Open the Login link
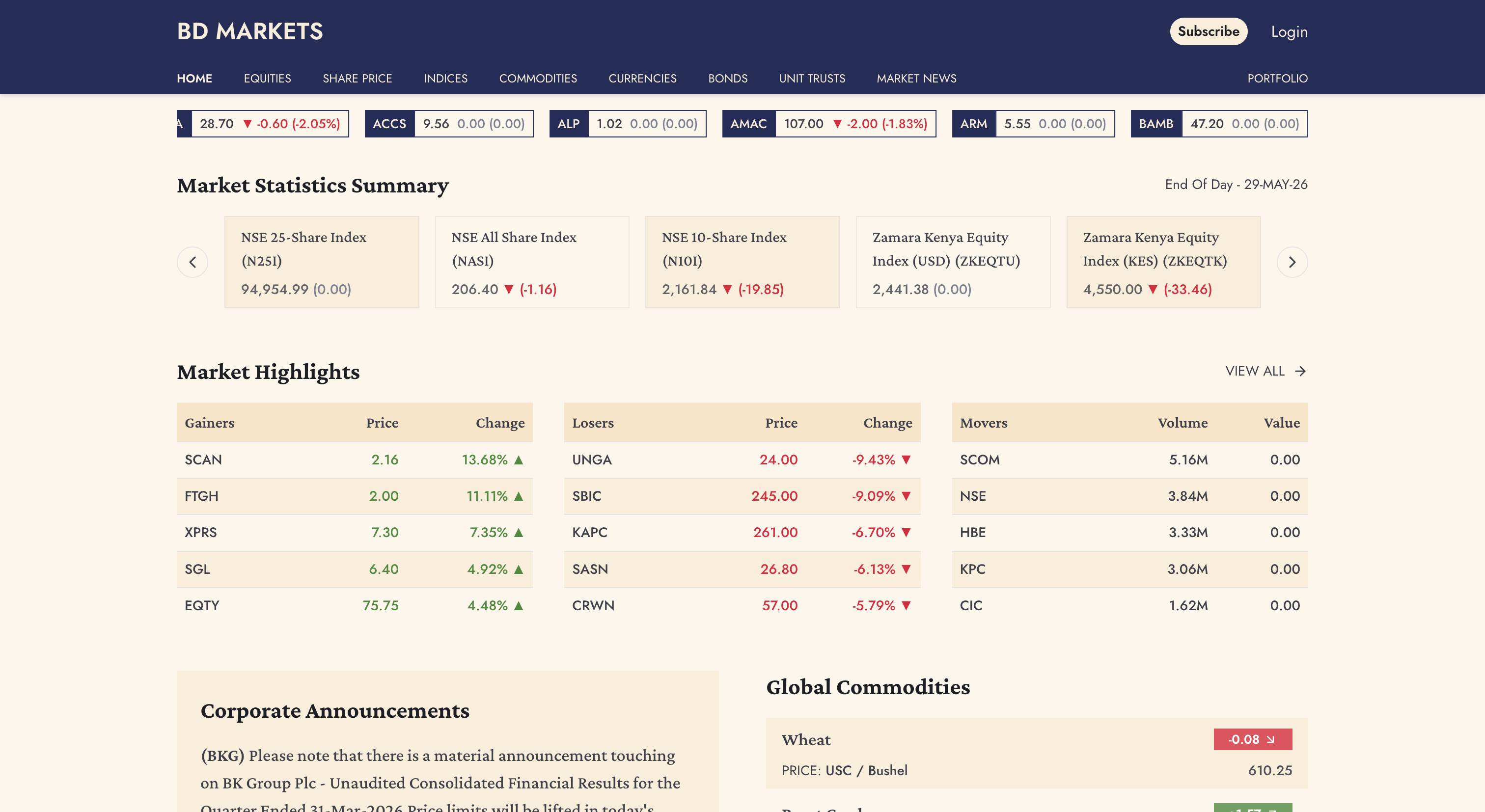This screenshot has width=1485, height=812. coord(1289,32)
